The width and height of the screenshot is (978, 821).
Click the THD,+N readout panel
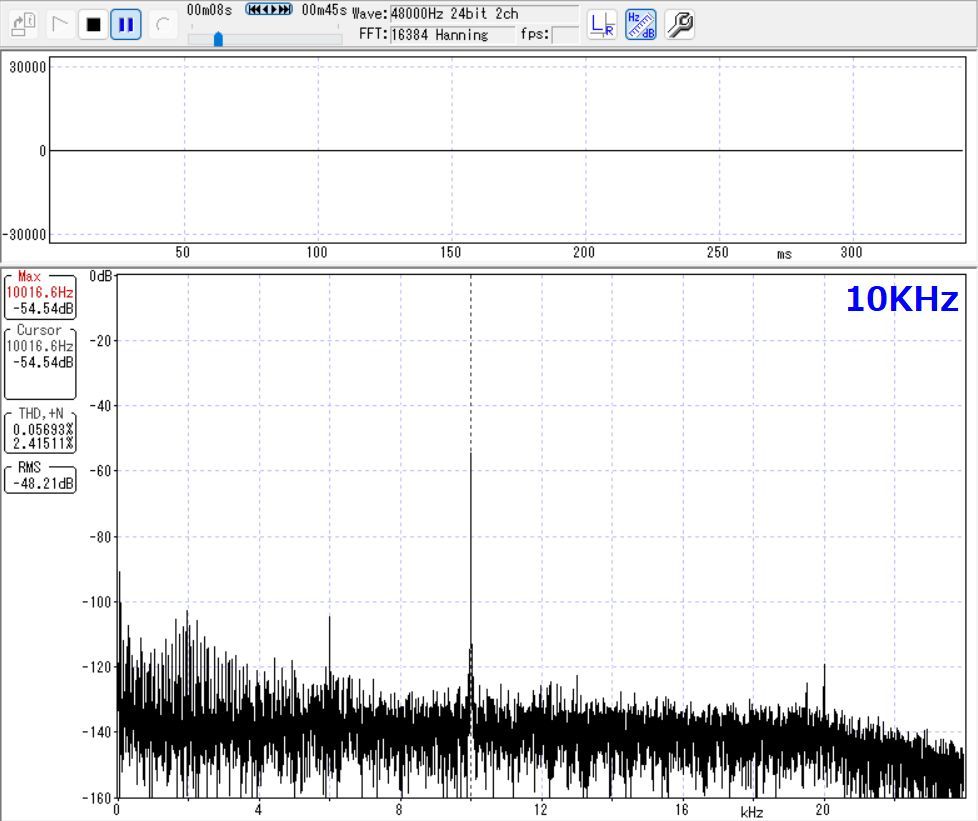40,430
